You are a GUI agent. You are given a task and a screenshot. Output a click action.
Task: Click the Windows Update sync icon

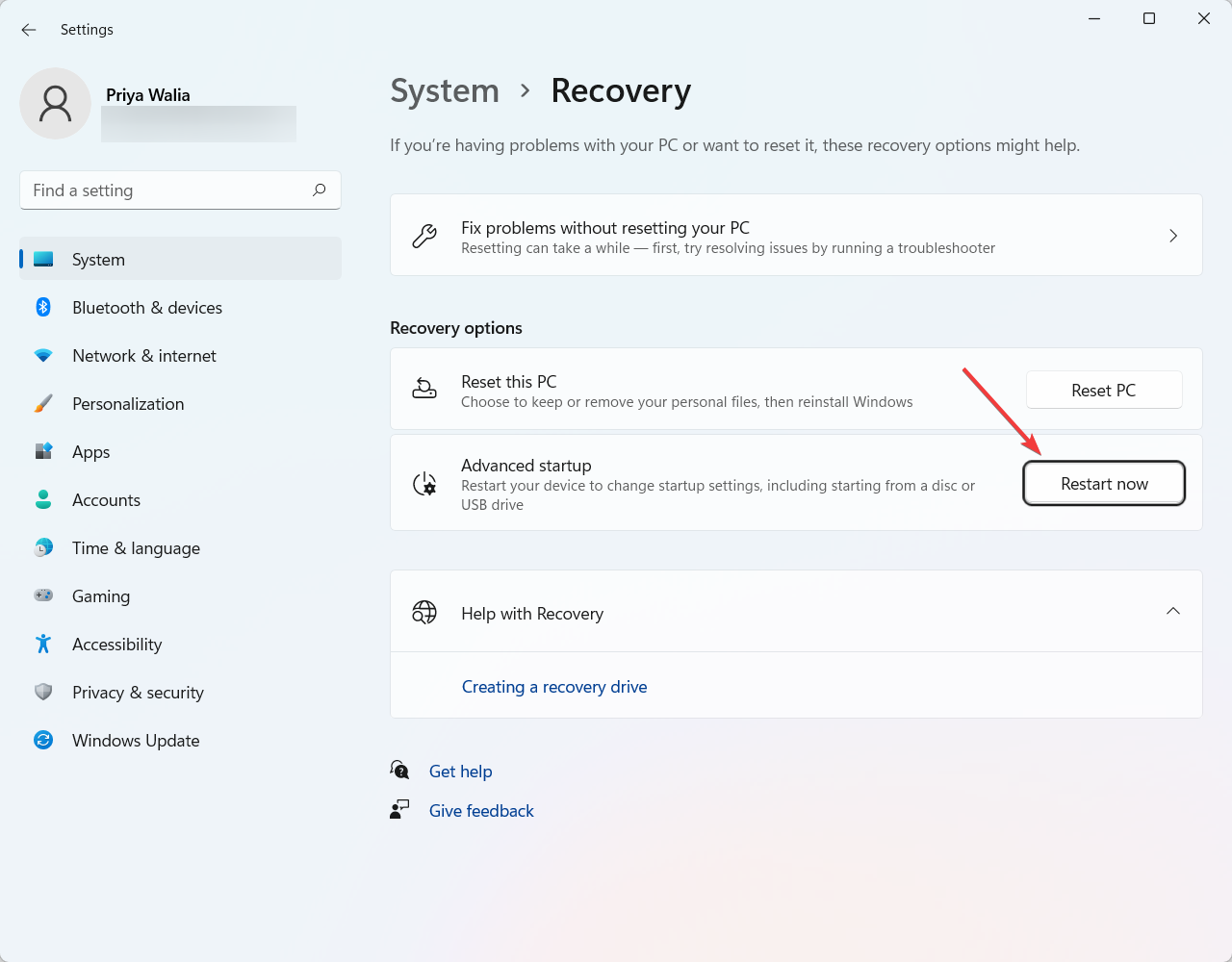[x=43, y=741]
